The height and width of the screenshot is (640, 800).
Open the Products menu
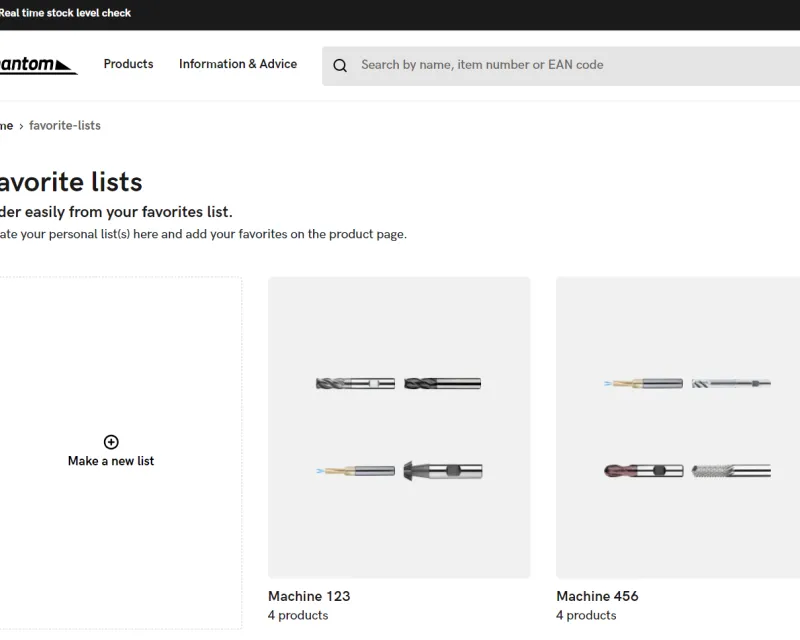[x=128, y=64]
